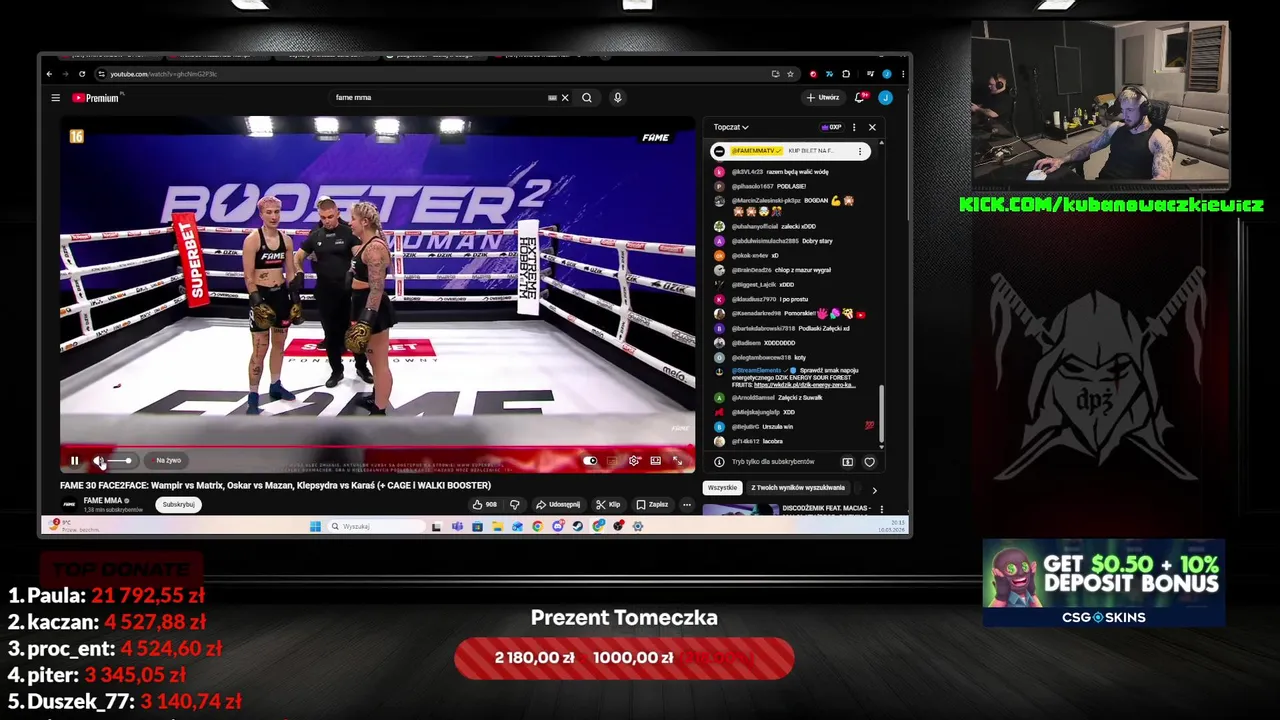Show more filter chips with right arrow
The width and height of the screenshot is (1280, 720).
tap(874, 490)
